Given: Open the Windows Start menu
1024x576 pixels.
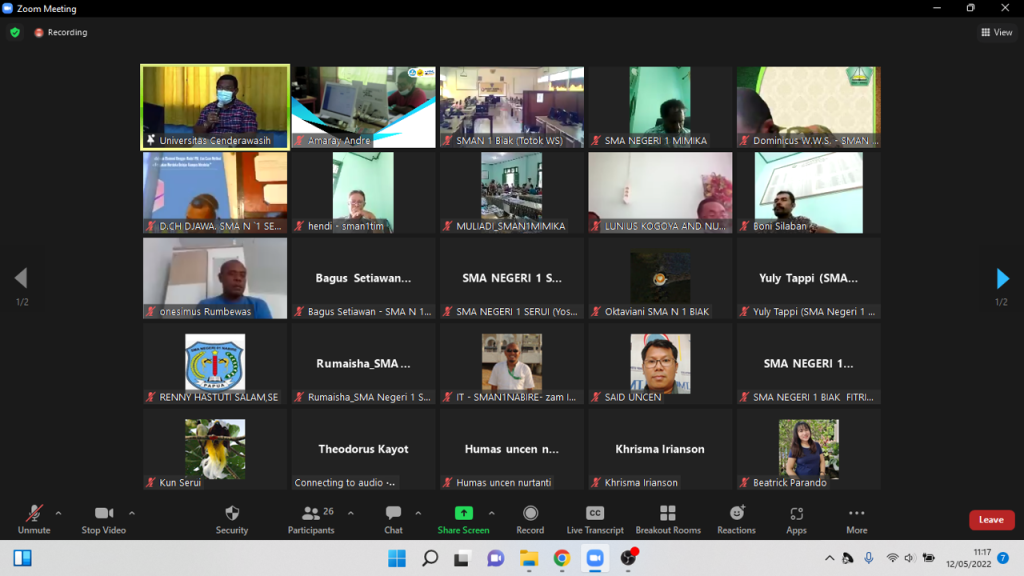Looking at the screenshot, I should coord(396,558).
